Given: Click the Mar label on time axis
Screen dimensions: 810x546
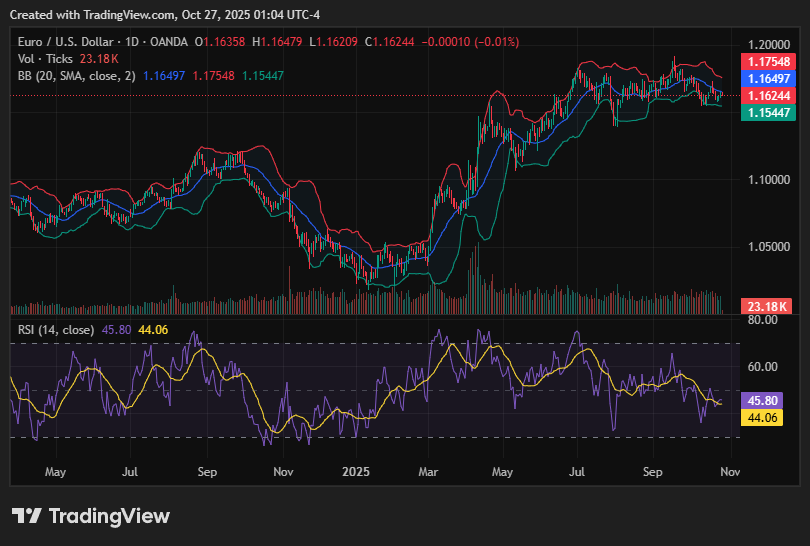Looking at the screenshot, I should (x=428, y=469).
